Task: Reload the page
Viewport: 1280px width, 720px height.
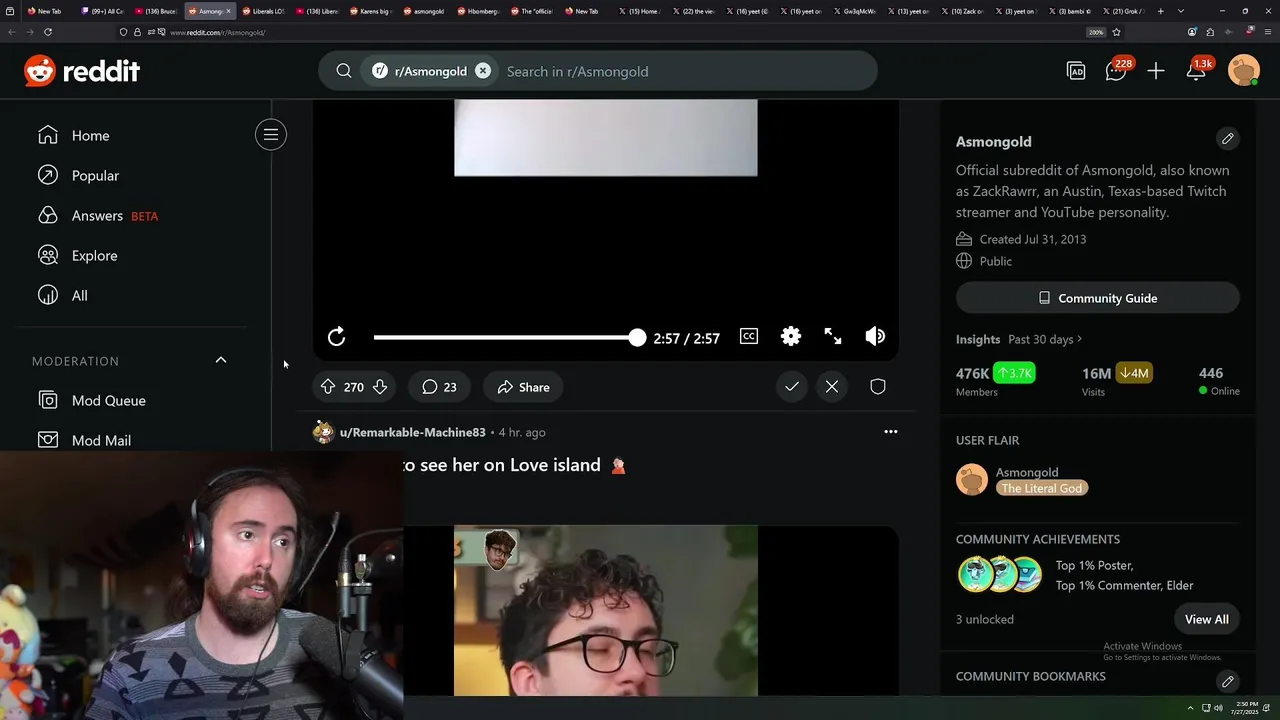Action: (47, 32)
